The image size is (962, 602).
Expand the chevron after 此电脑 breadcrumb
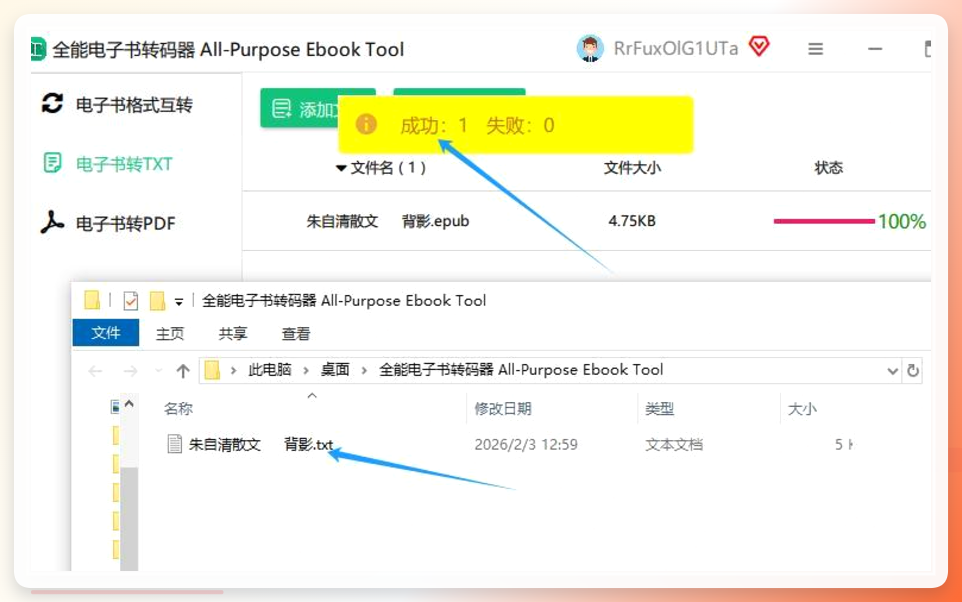pos(306,370)
